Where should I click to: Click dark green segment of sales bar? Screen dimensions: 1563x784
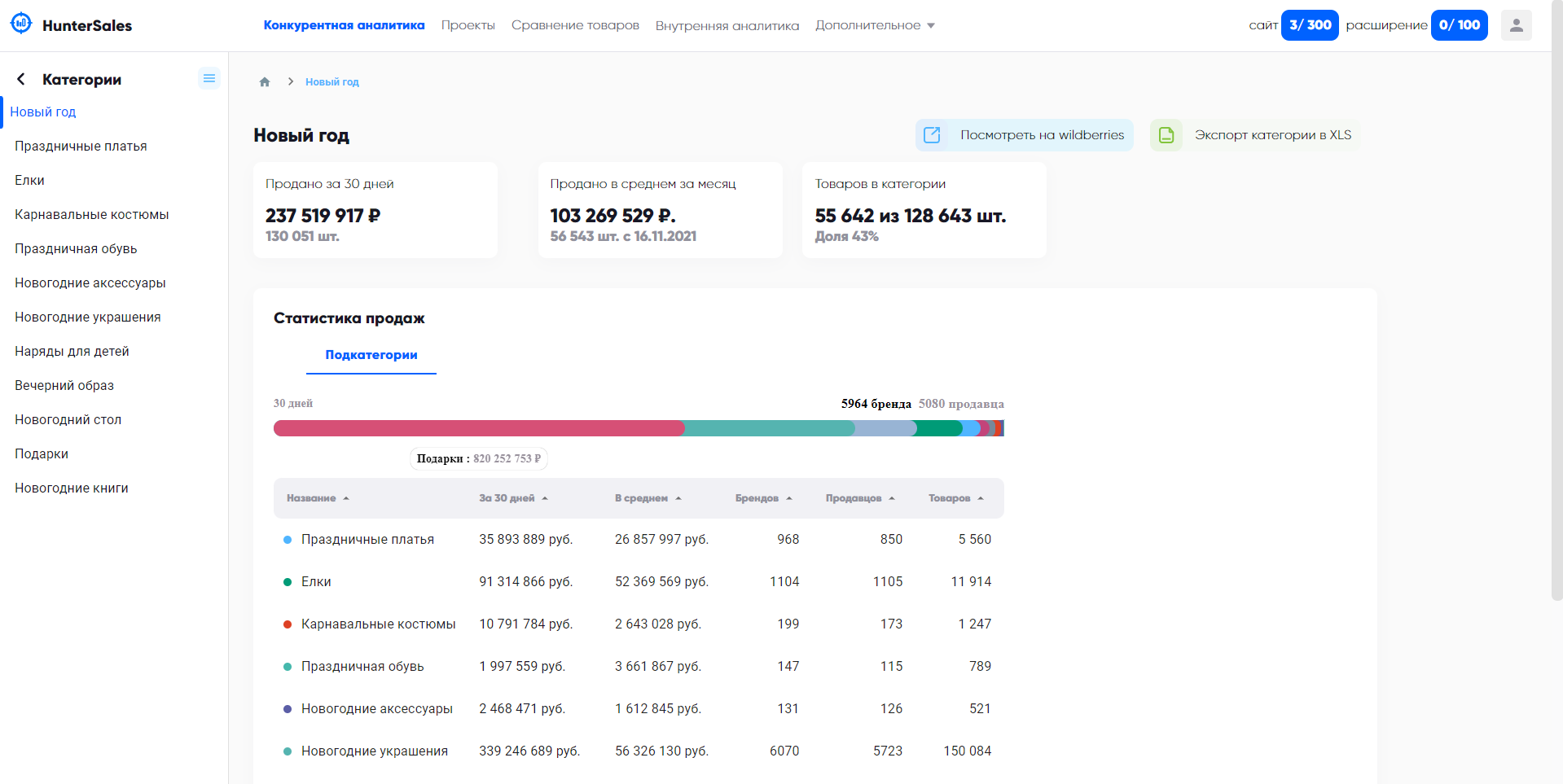click(x=938, y=428)
